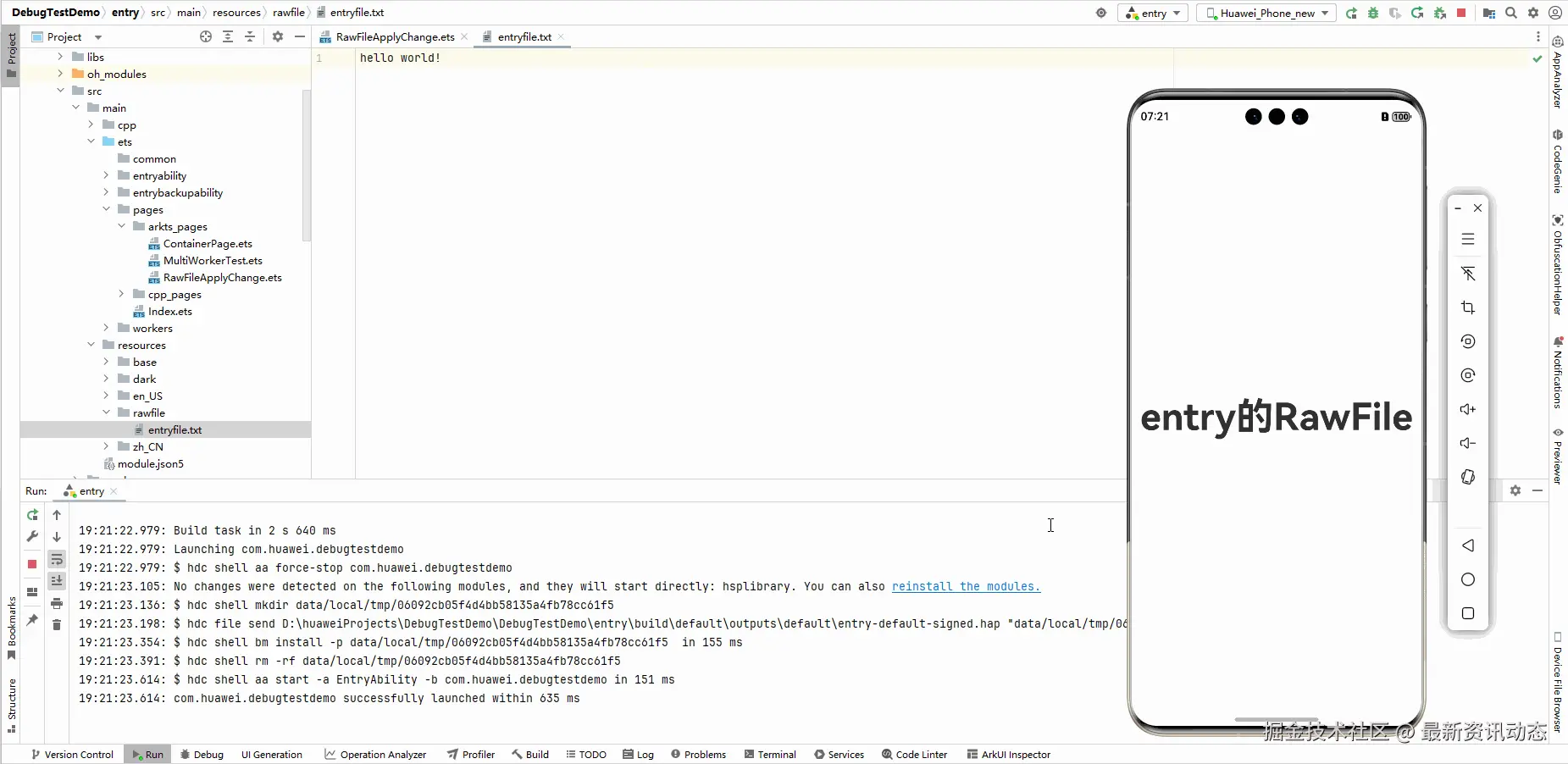Toggle scroll-to-end in the Run console
1568x764 pixels.
pyautogui.click(x=57, y=581)
